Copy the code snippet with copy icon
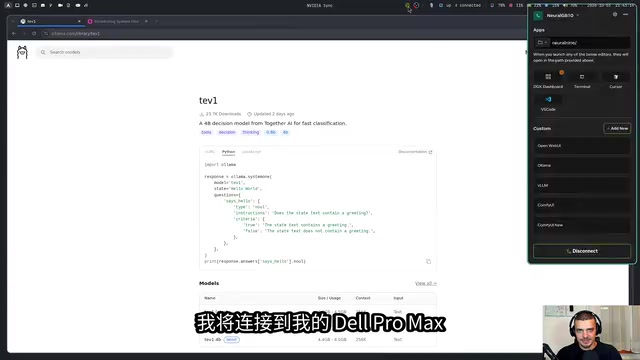This screenshot has height=360, width=640. [428, 261]
